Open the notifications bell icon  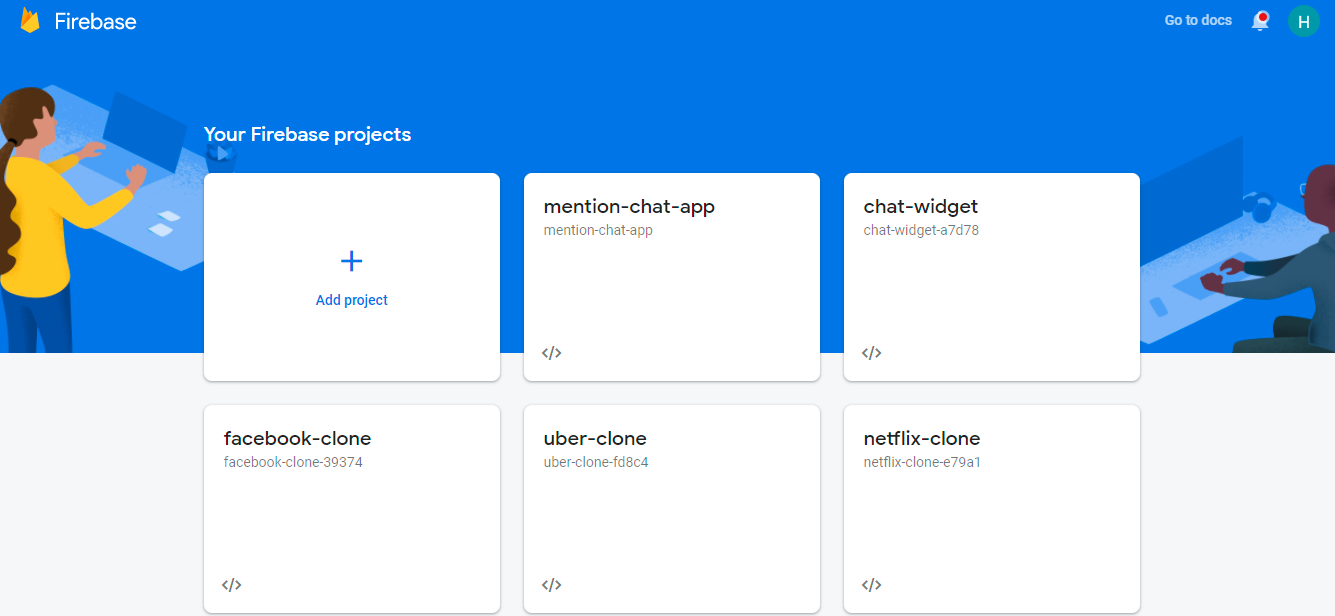click(x=1260, y=21)
